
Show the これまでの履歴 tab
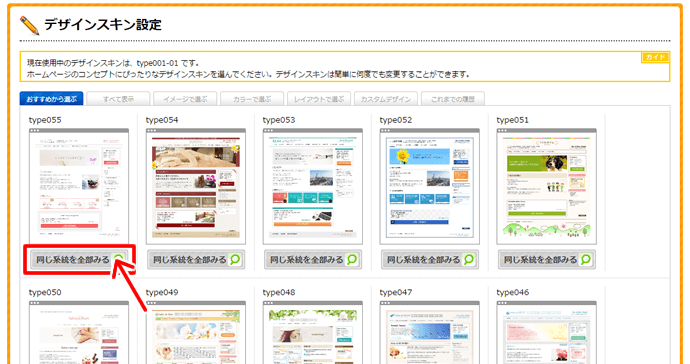[x=453, y=99]
